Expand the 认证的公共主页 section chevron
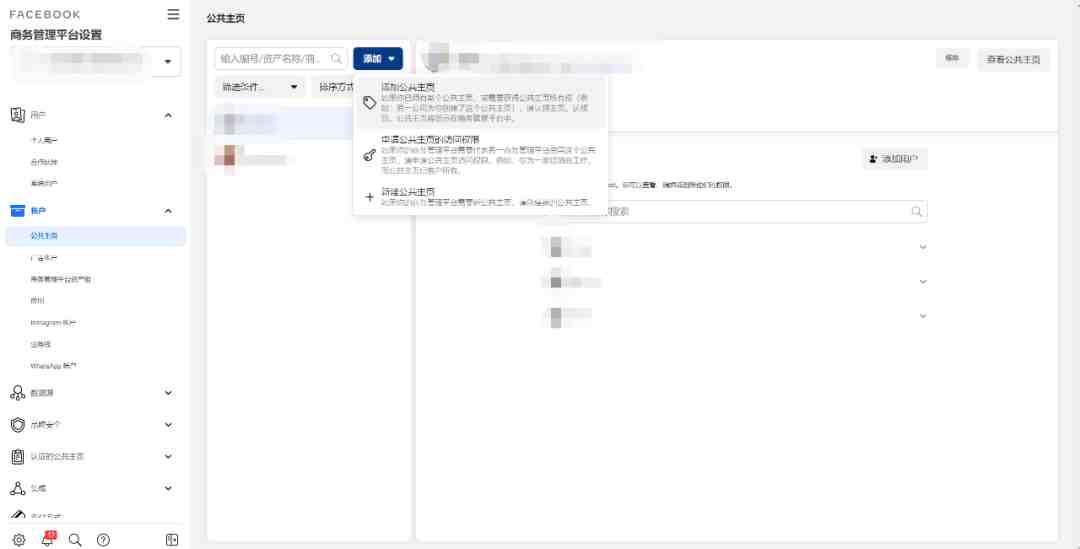 tap(168, 456)
